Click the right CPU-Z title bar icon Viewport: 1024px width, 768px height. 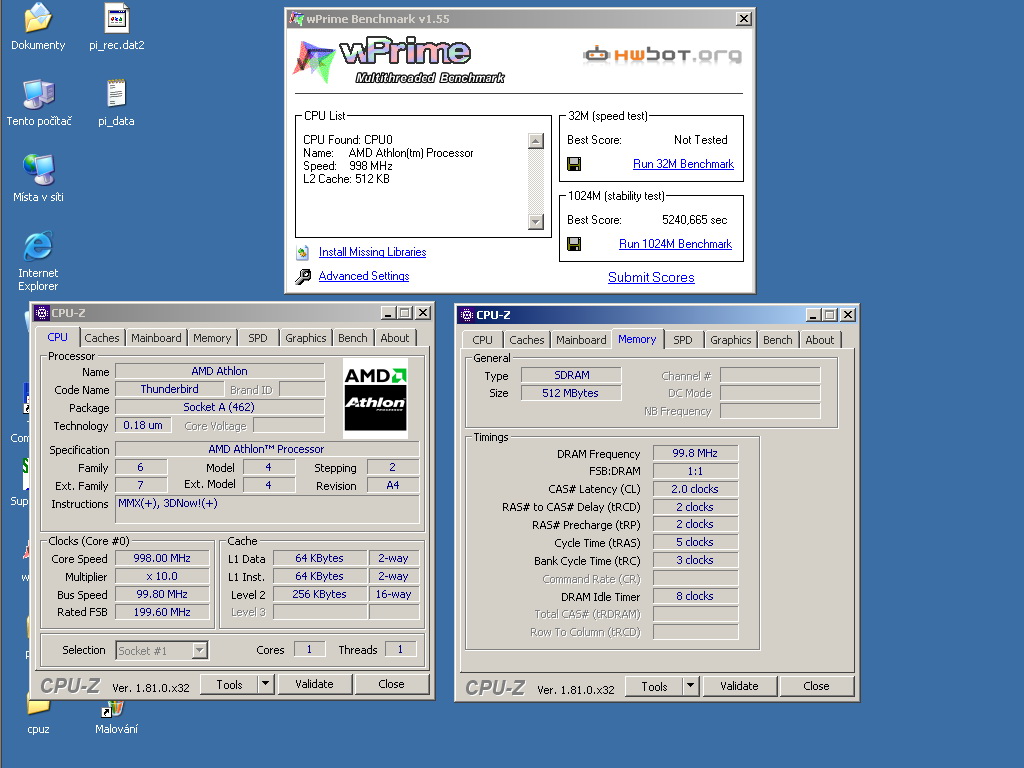click(x=466, y=315)
